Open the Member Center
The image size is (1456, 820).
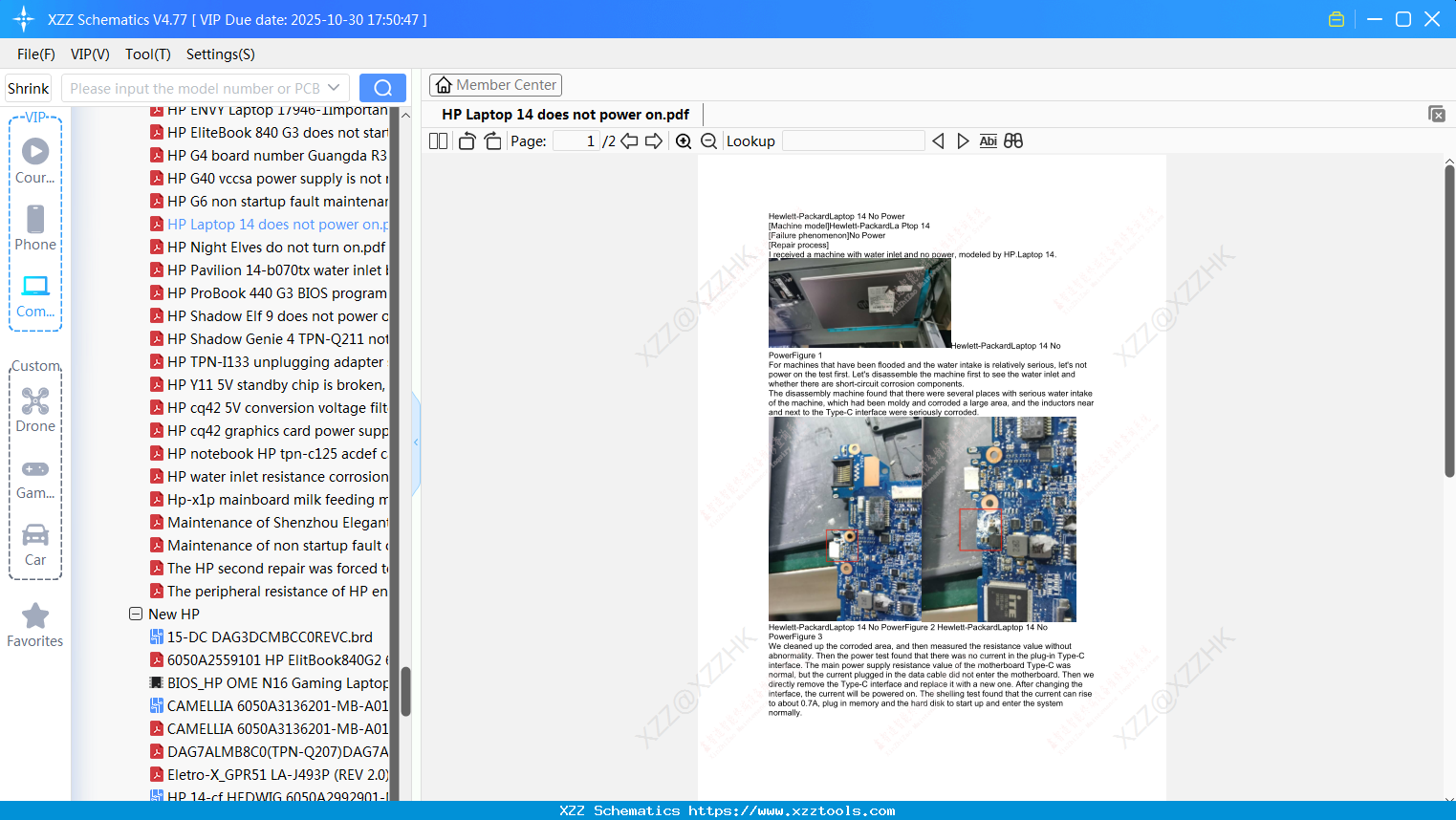495,85
